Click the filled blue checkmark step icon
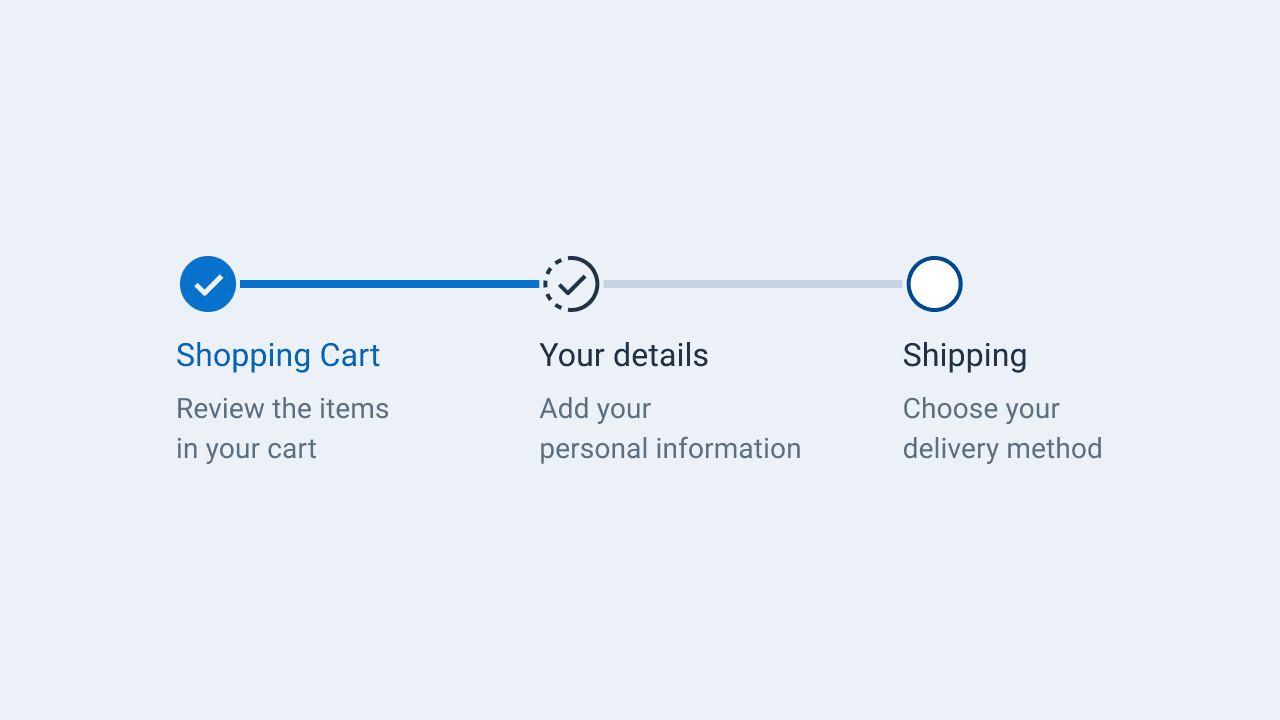This screenshot has width=1280, height=720. click(x=208, y=284)
